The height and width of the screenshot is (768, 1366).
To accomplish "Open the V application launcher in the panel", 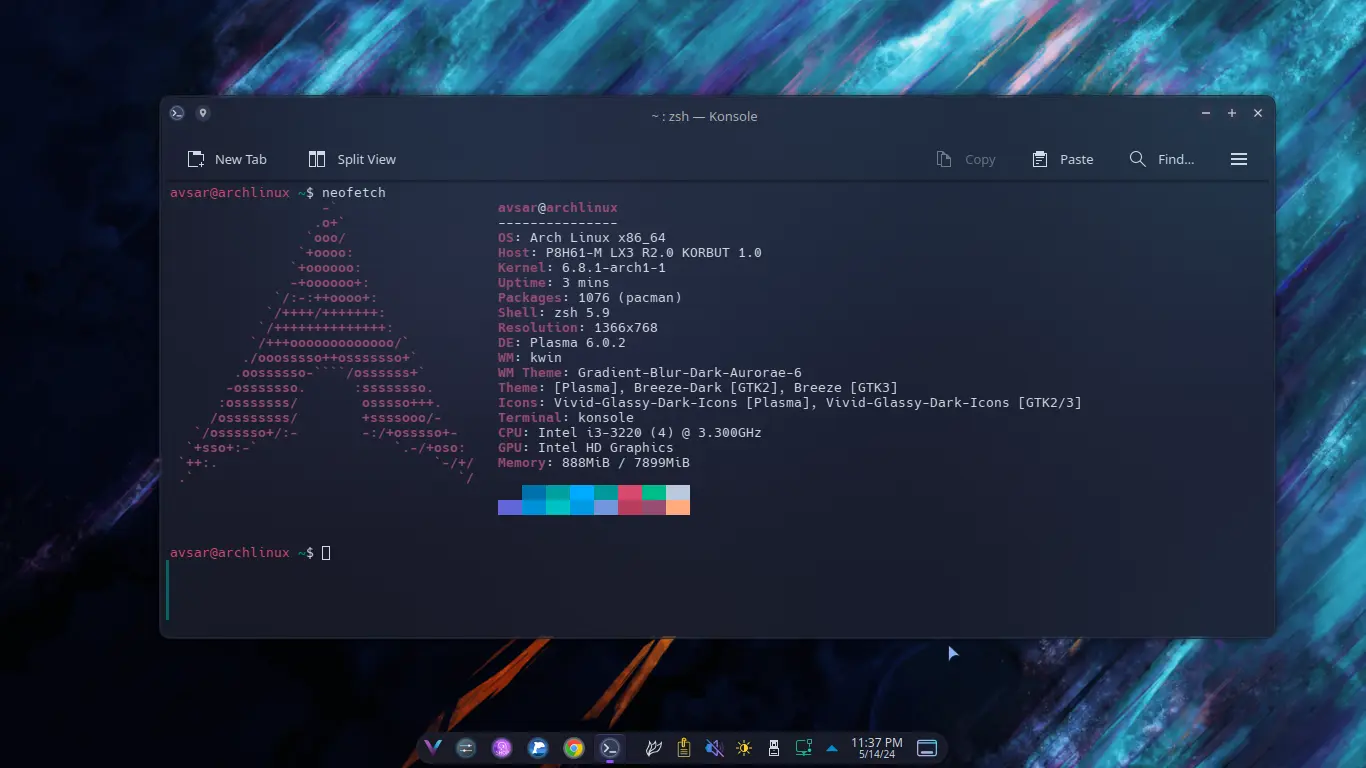I will 433,747.
